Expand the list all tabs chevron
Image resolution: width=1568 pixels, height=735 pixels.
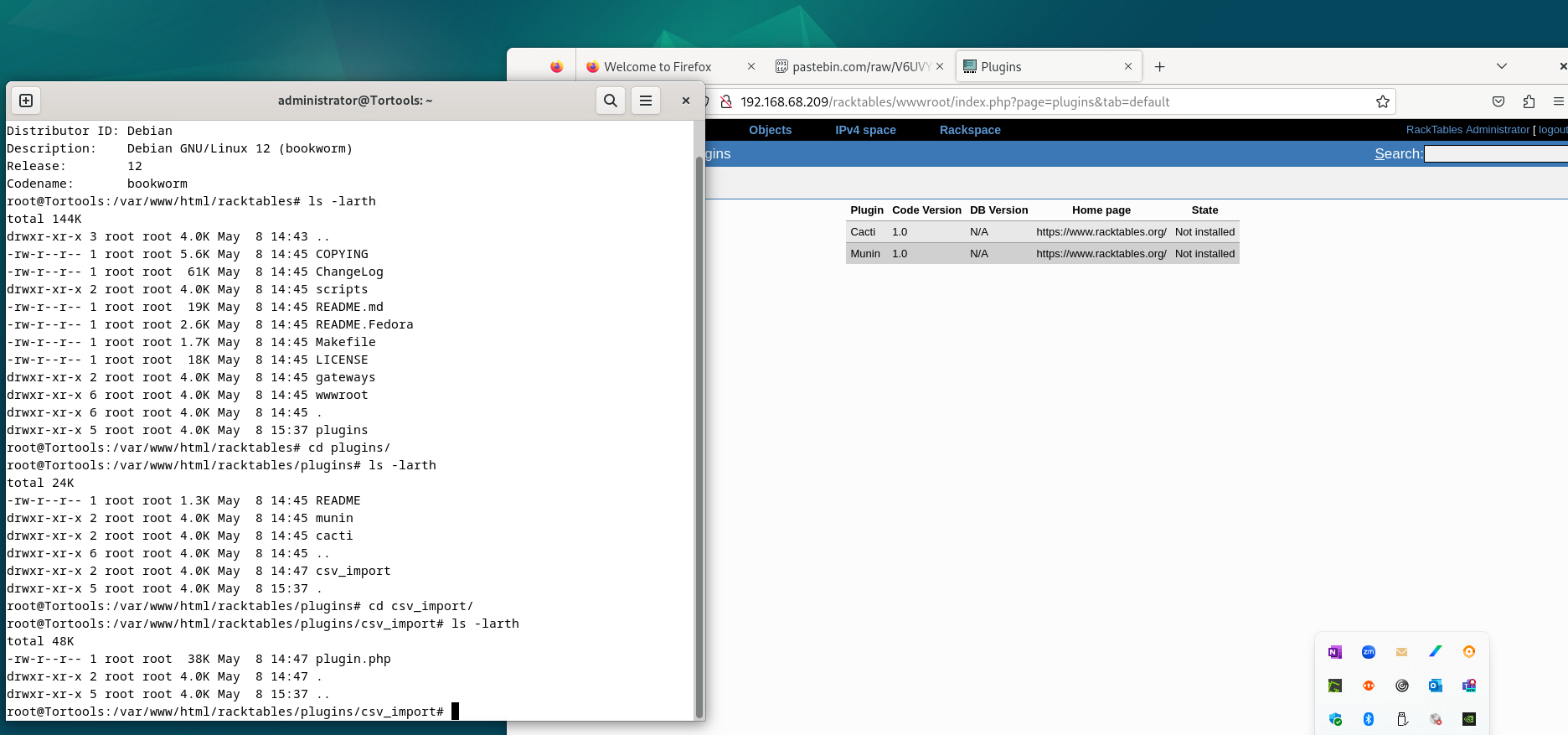coord(1502,66)
